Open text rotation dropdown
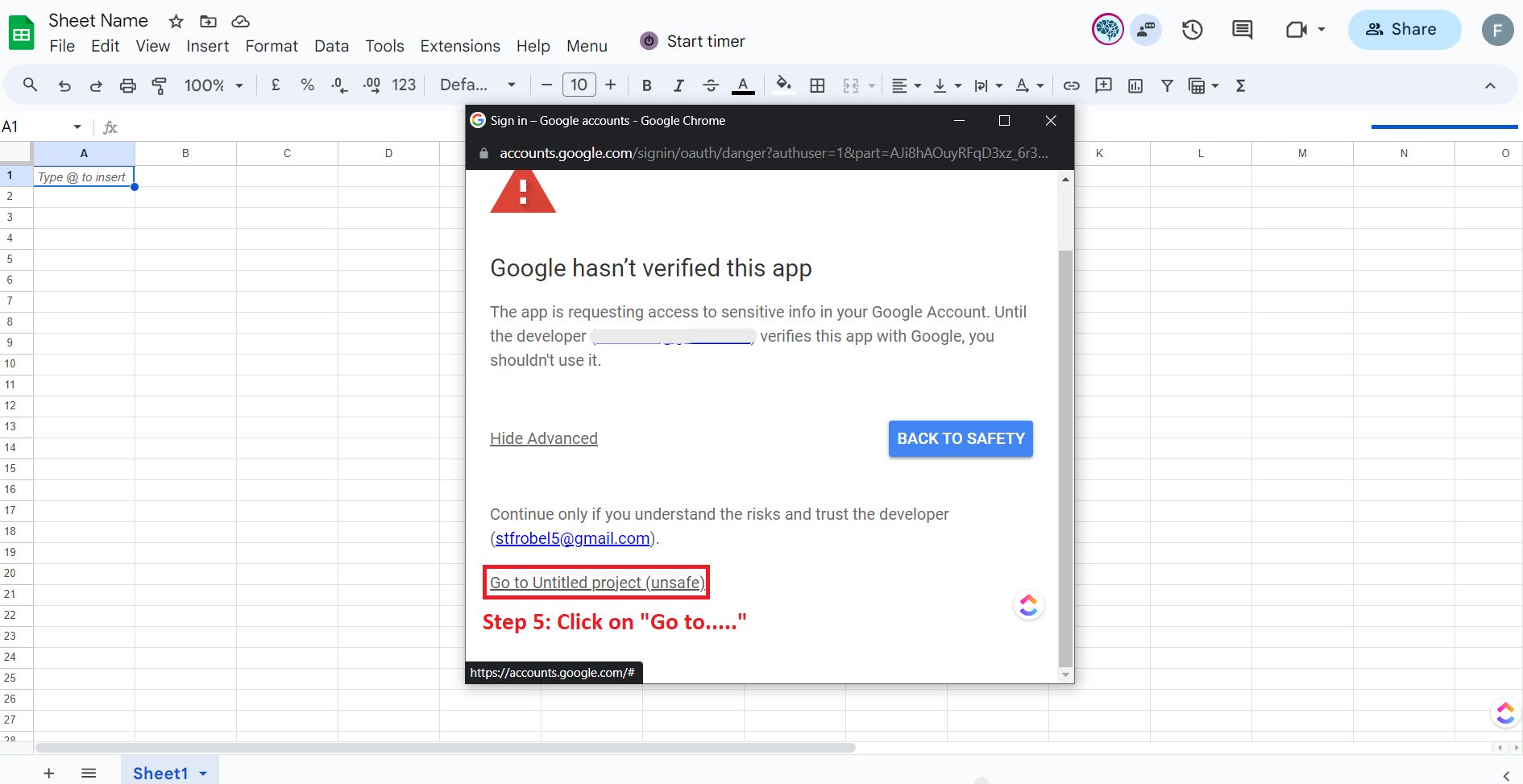The width and height of the screenshot is (1523, 784). click(x=1029, y=85)
